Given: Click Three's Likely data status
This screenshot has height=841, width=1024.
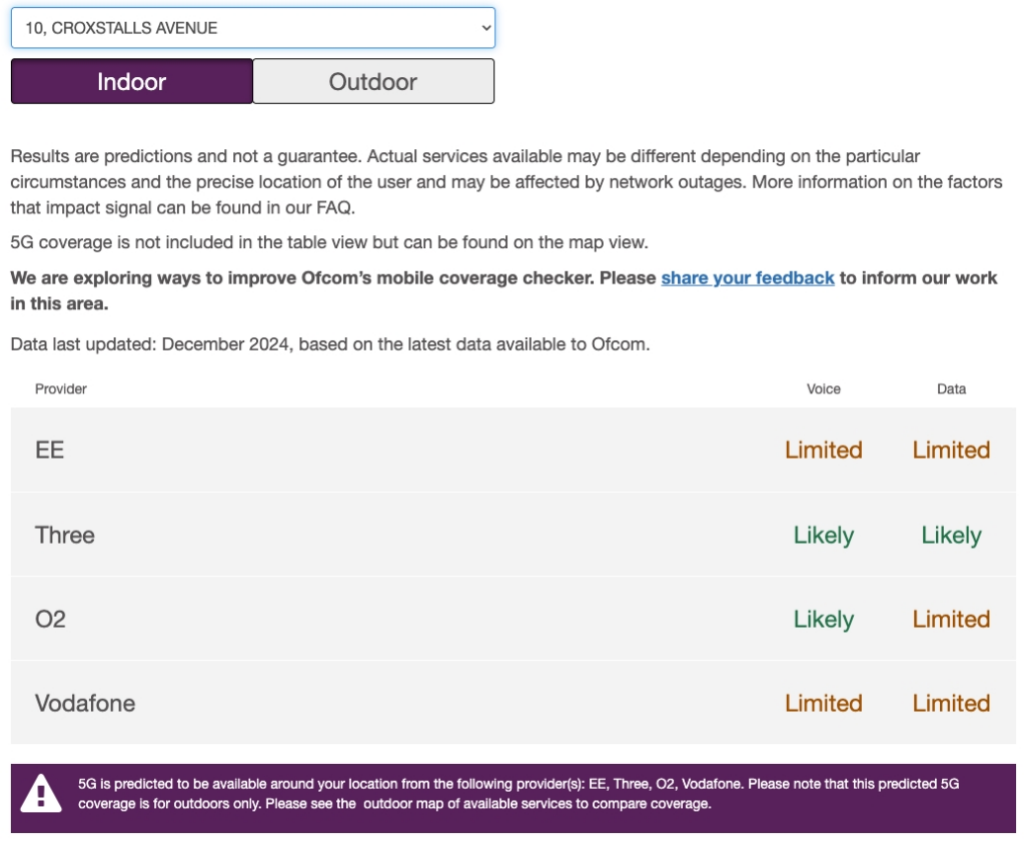Looking at the screenshot, I should pyautogui.click(x=951, y=535).
